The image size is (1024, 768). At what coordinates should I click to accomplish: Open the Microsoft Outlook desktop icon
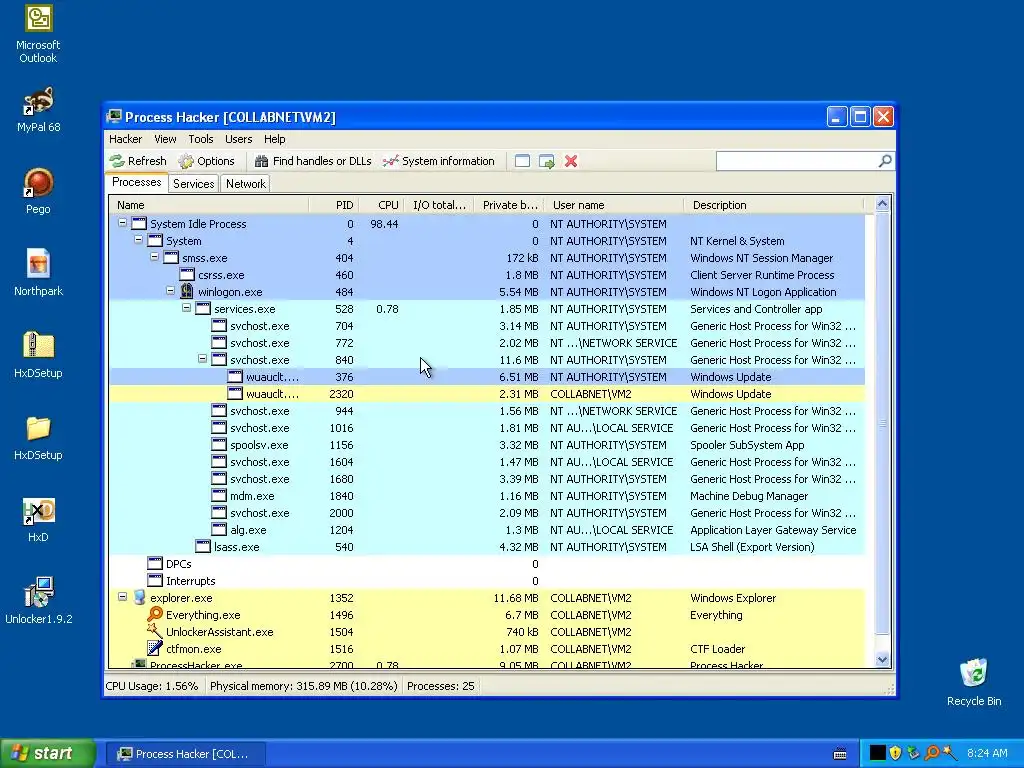tap(38, 35)
